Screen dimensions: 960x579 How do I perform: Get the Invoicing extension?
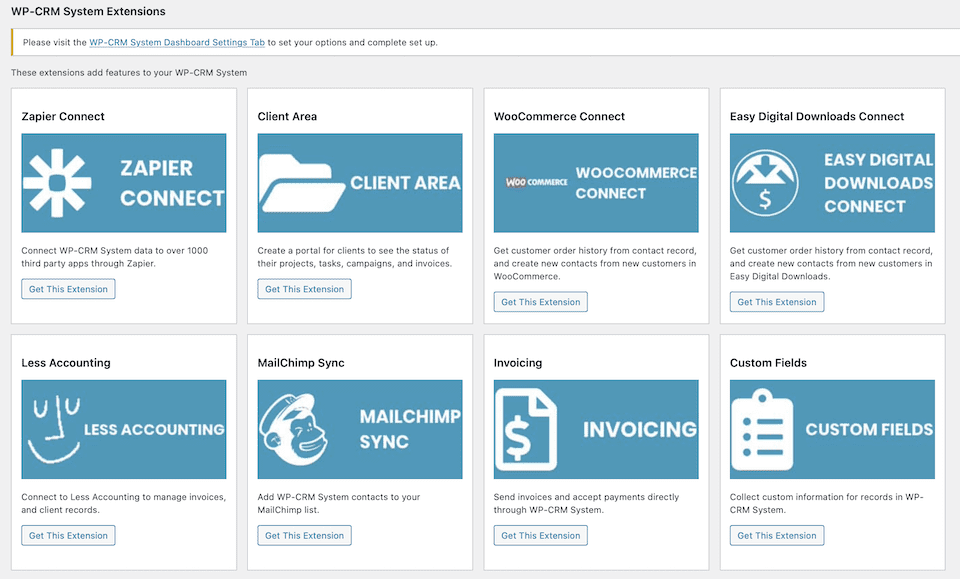(x=540, y=535)
